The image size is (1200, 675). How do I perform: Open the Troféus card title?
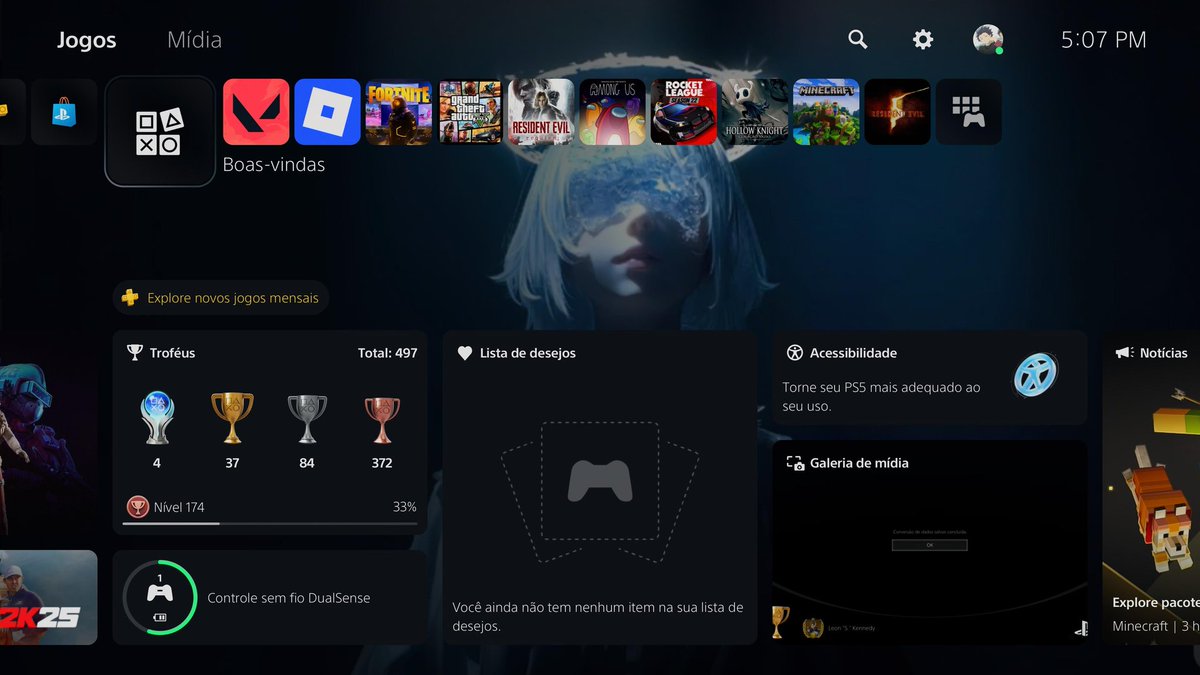pyautogui.click(x=172, y=353)
